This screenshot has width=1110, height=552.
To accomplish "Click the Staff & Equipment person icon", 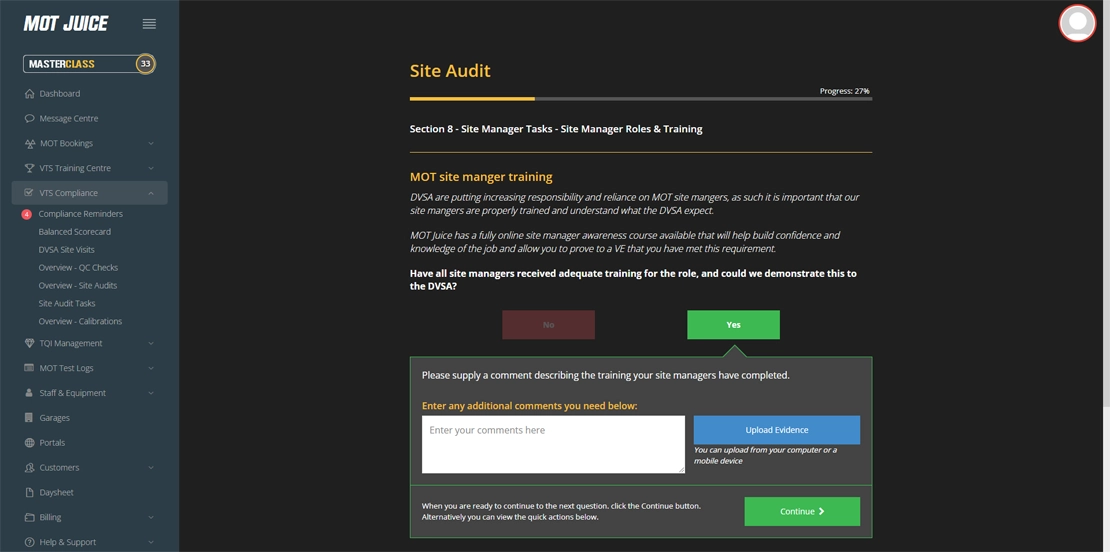I will [29, 393].
